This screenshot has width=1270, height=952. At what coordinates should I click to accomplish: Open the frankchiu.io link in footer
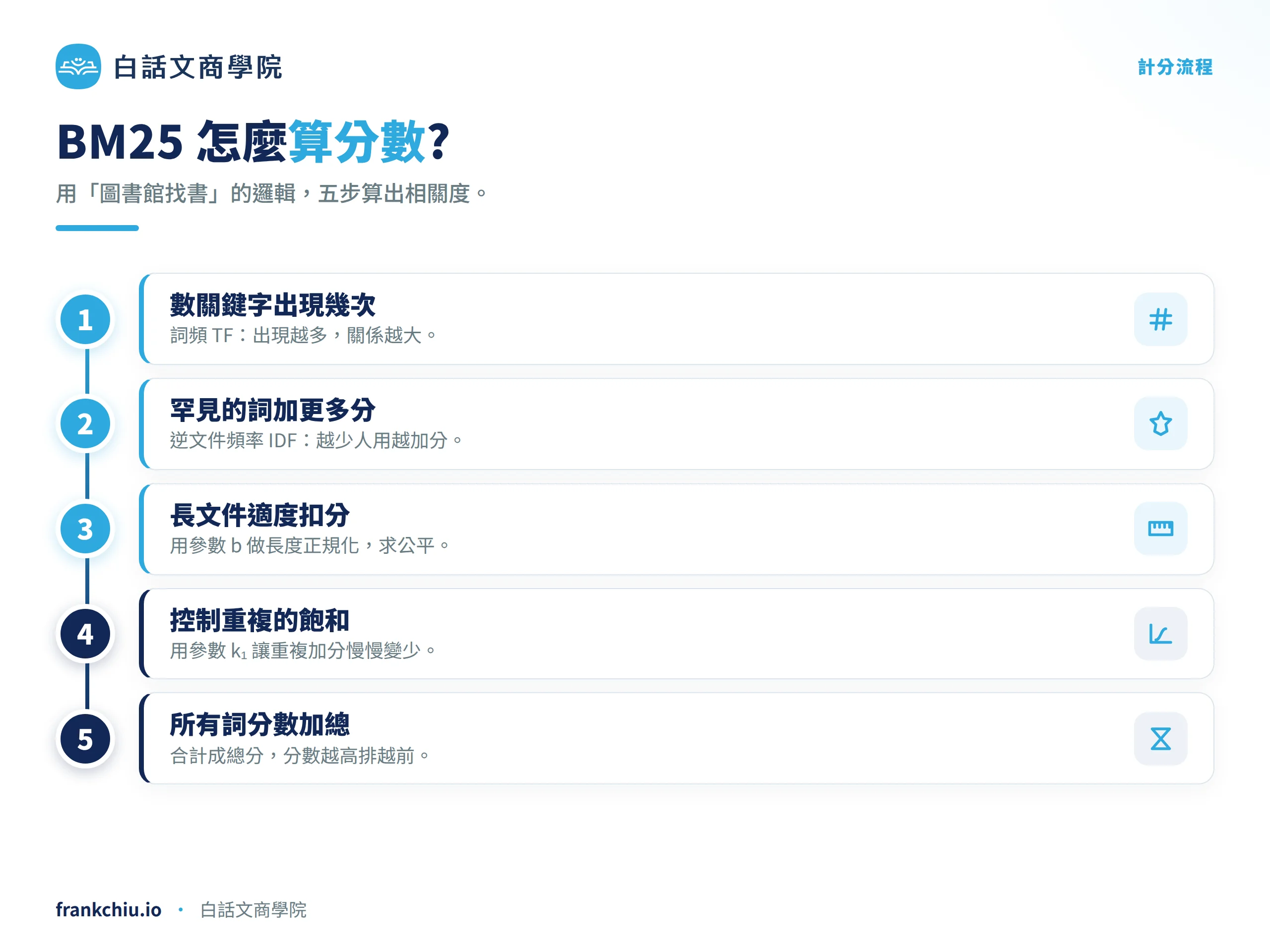pyautogui.click(x=109, y=909)
